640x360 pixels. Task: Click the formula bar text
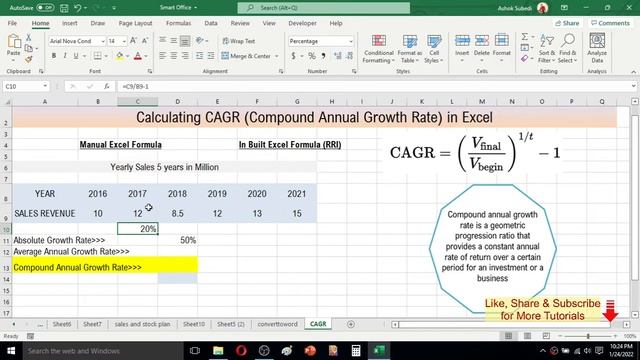(136, 87)
